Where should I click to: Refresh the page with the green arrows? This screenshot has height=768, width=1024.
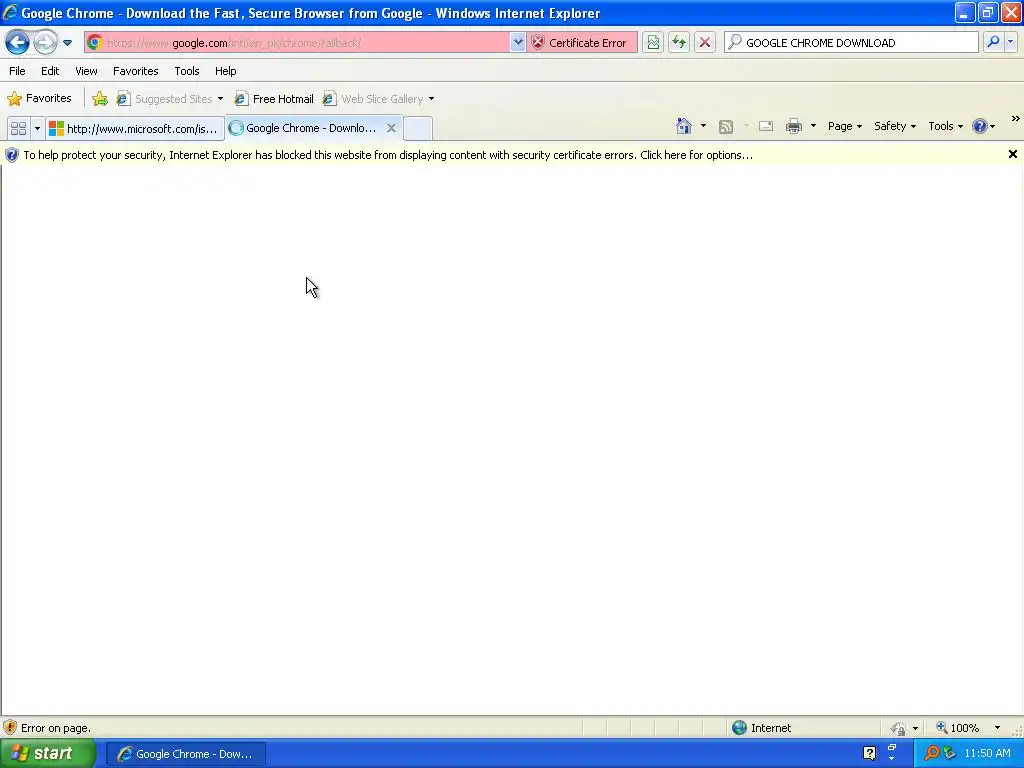click(x=679, y=43)
